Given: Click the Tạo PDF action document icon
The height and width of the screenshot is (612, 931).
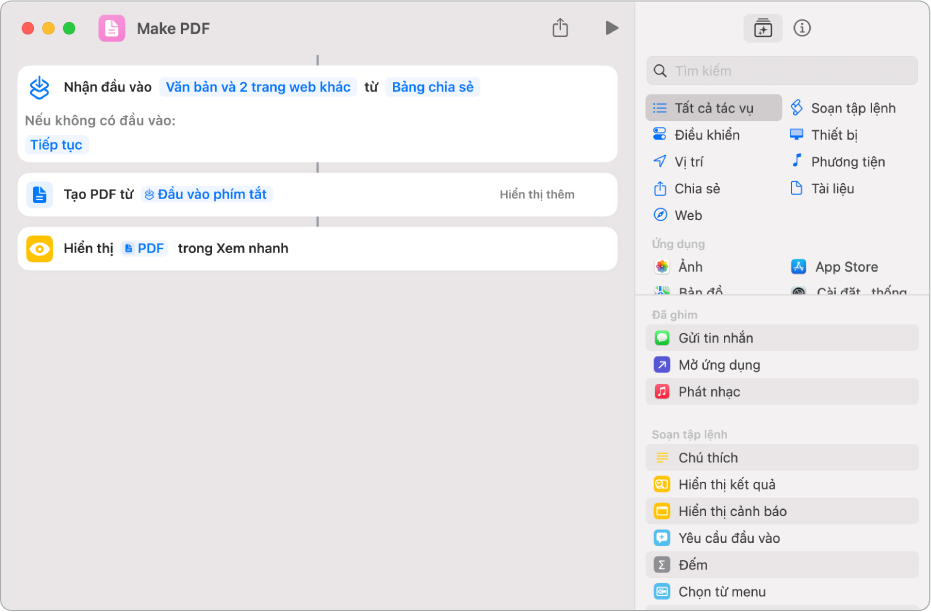Looking at the screenshot, I should point(40,195).
